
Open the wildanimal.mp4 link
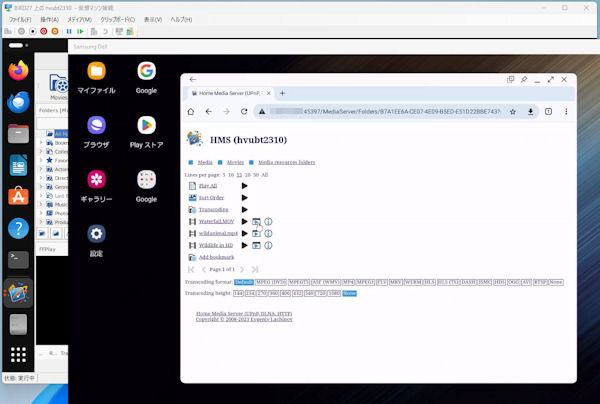pos(218,233)
